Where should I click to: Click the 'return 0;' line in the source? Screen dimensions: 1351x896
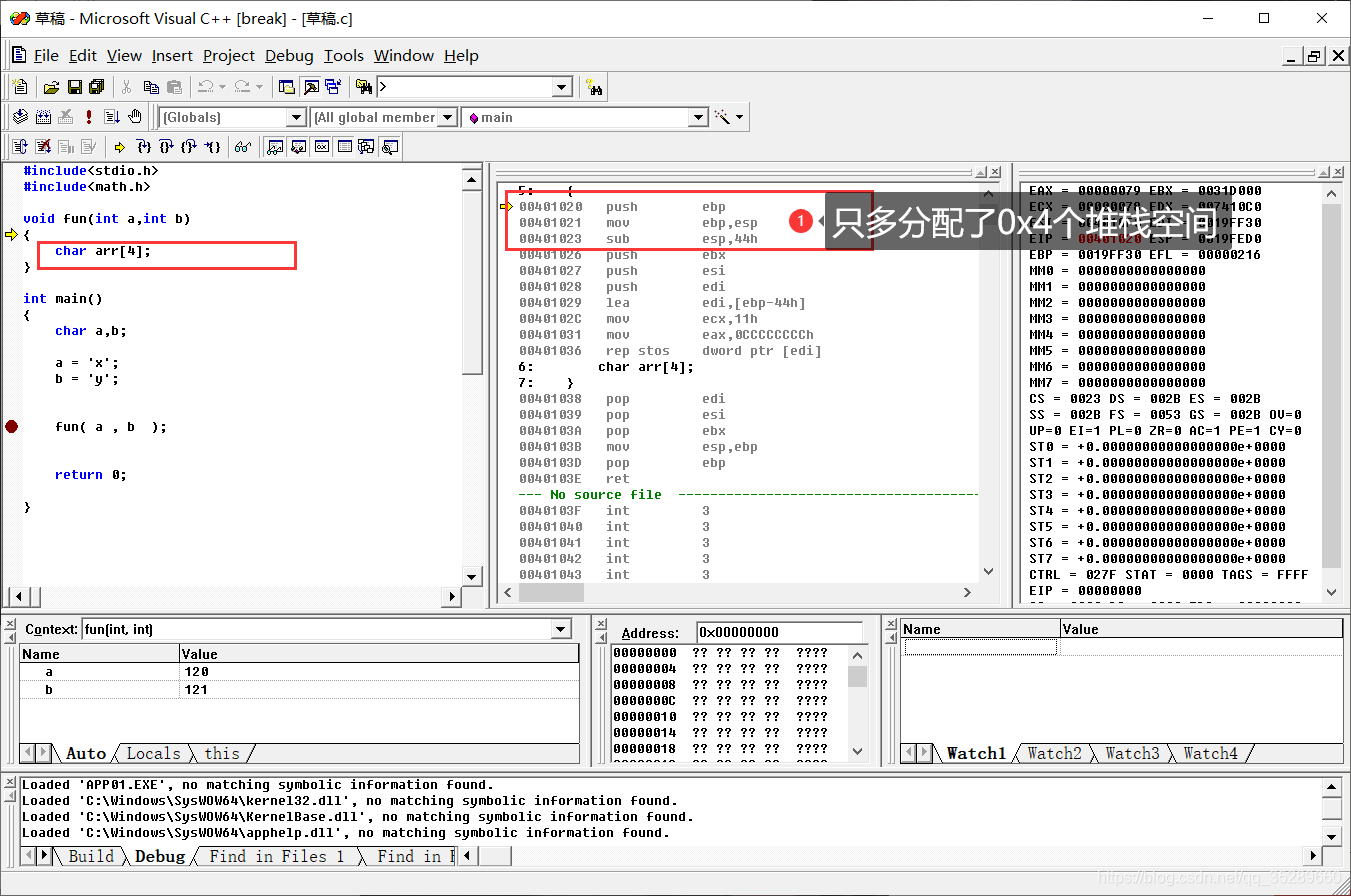91,475
